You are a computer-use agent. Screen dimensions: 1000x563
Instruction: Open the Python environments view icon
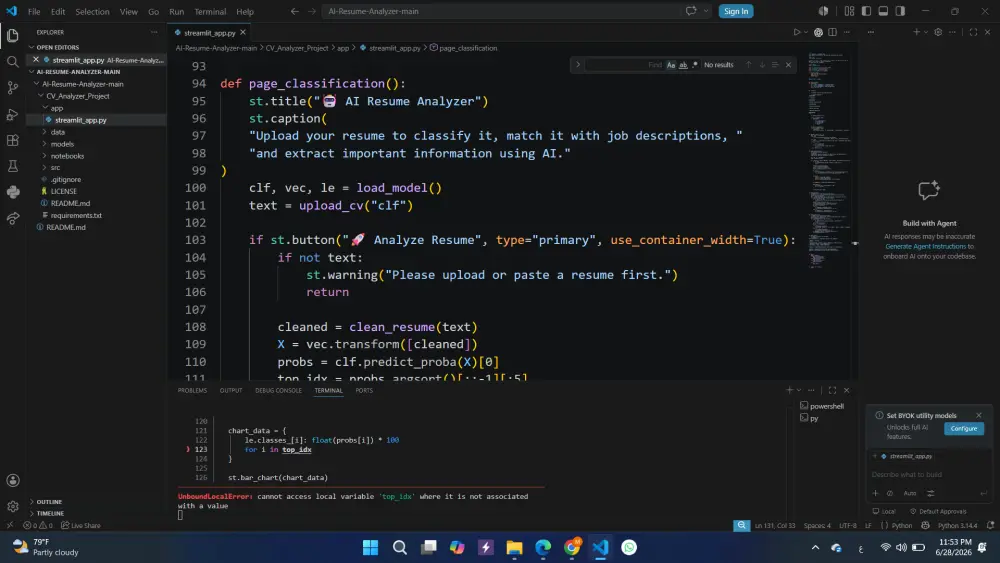13,192
